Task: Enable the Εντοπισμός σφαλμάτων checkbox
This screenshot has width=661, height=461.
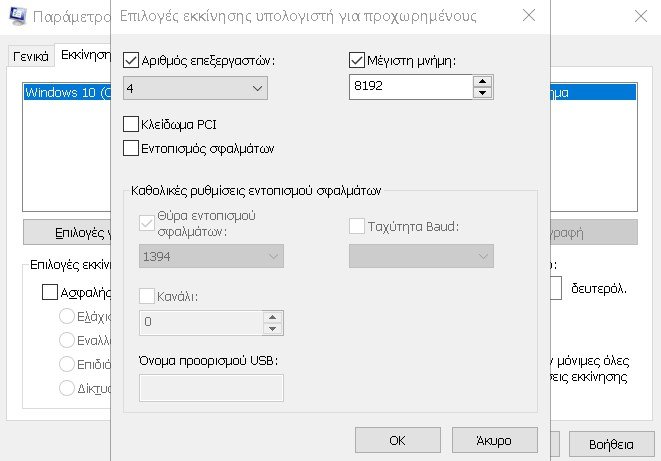Action: click(x=130, y=148)
